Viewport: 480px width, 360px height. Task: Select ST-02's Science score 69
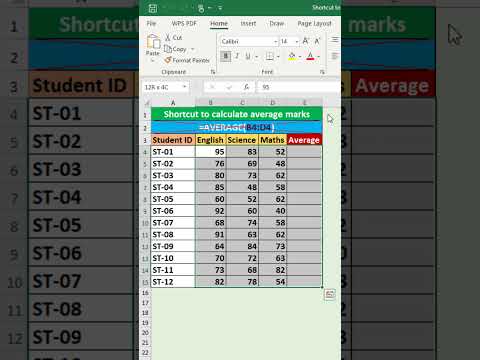[x=242, y=164]
